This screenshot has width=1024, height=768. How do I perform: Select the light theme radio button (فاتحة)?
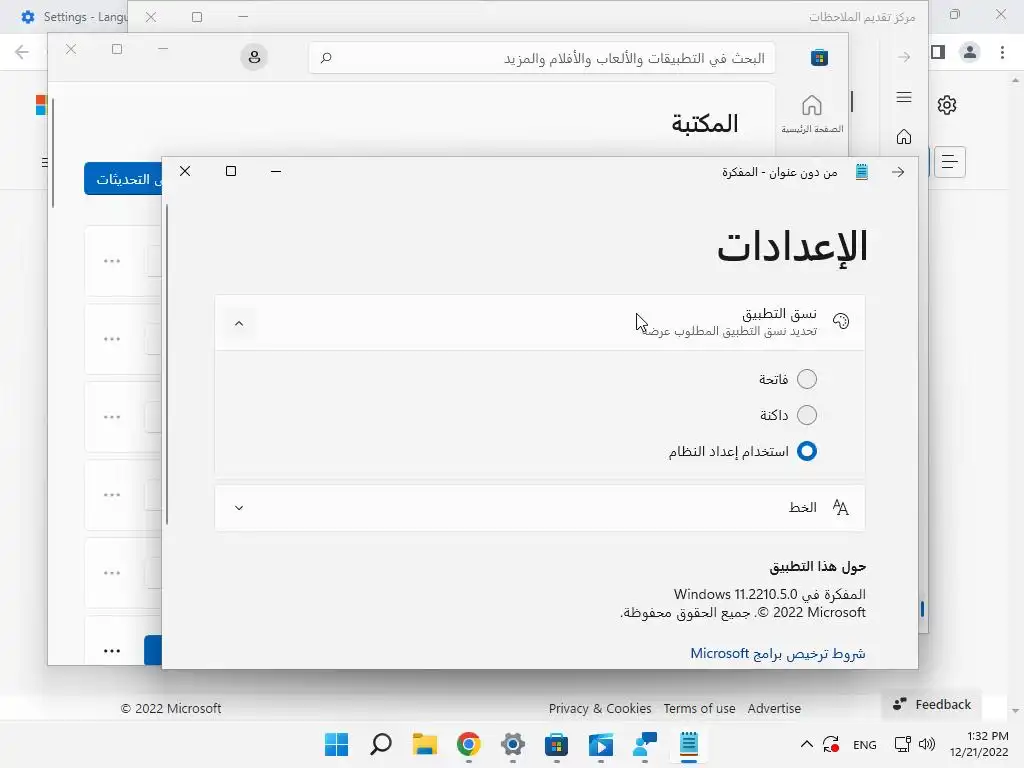(x=807, y=379)
